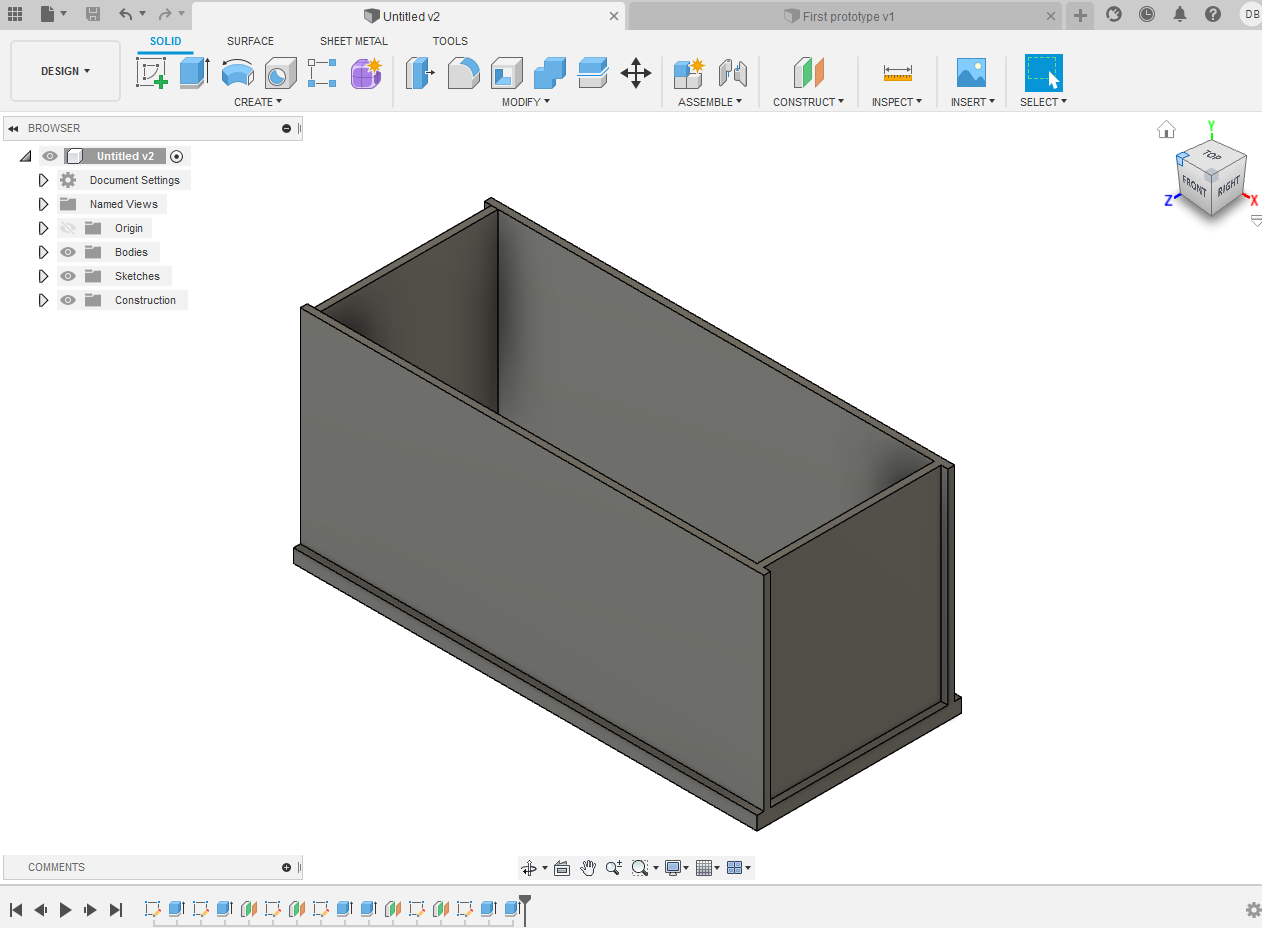Play through the design timeline history

pos(64,910)
